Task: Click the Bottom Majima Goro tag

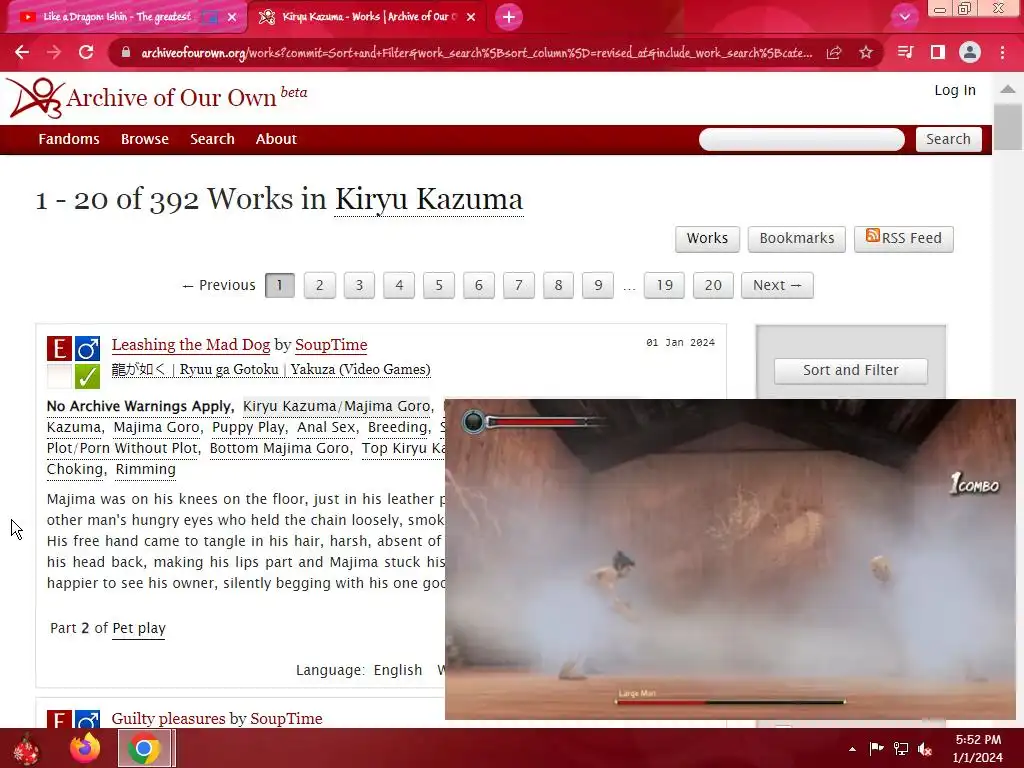Action: [x=280, y=448]
